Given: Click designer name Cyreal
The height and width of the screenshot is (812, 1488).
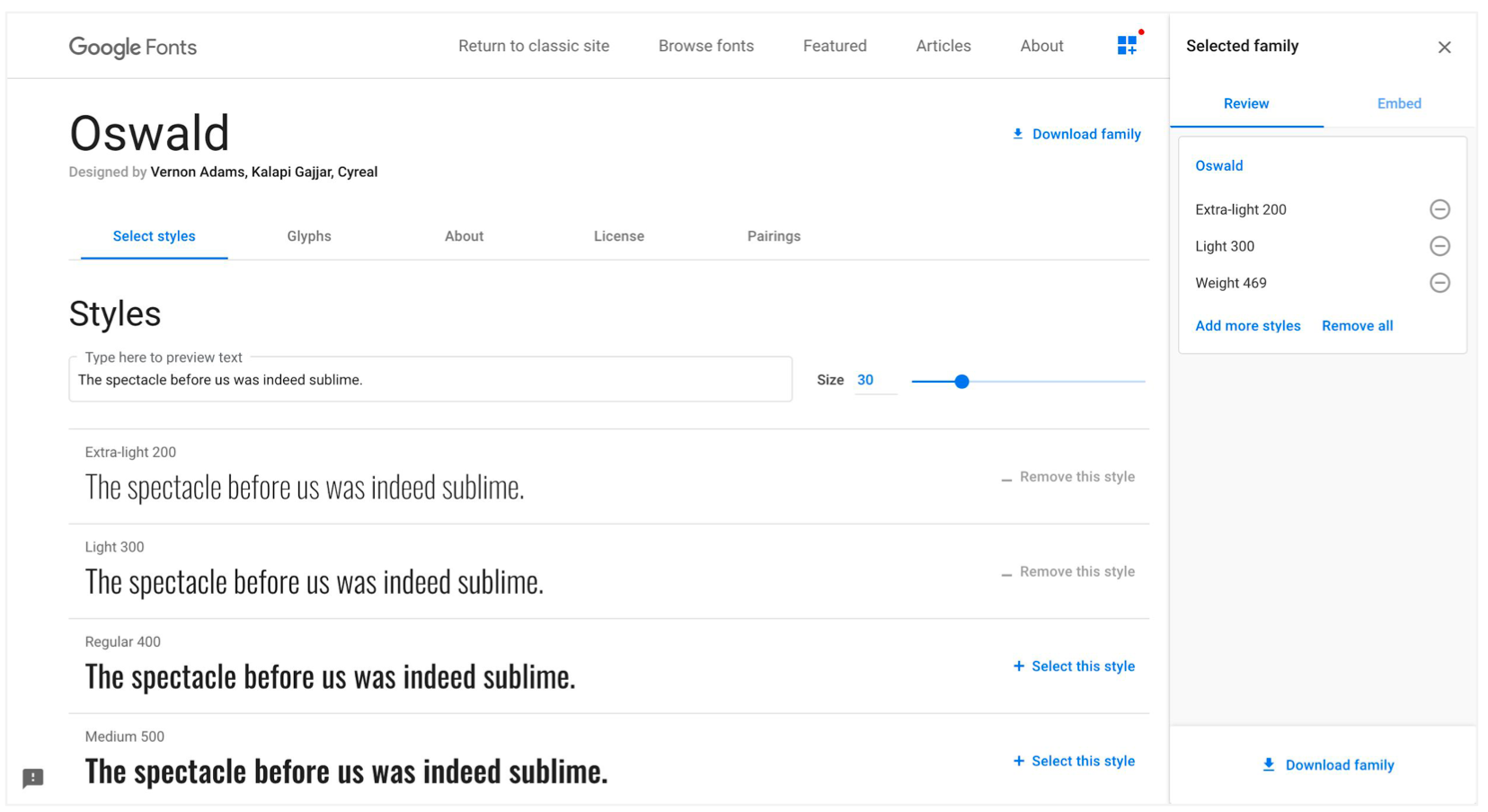Looking at the screenshot, I should (358, 172).
